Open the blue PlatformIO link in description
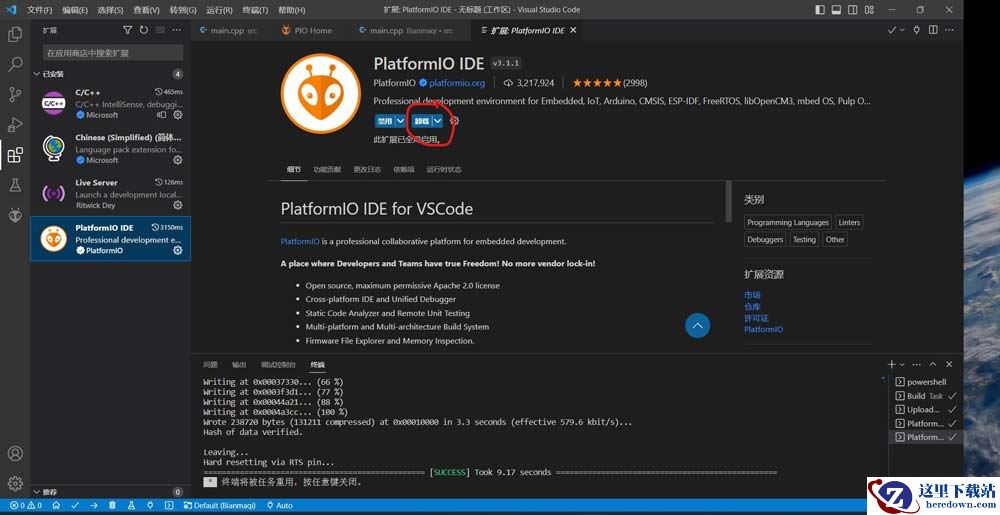This screenshot has height=515, width=1000. pyautogui.click(x=300, y=242)
